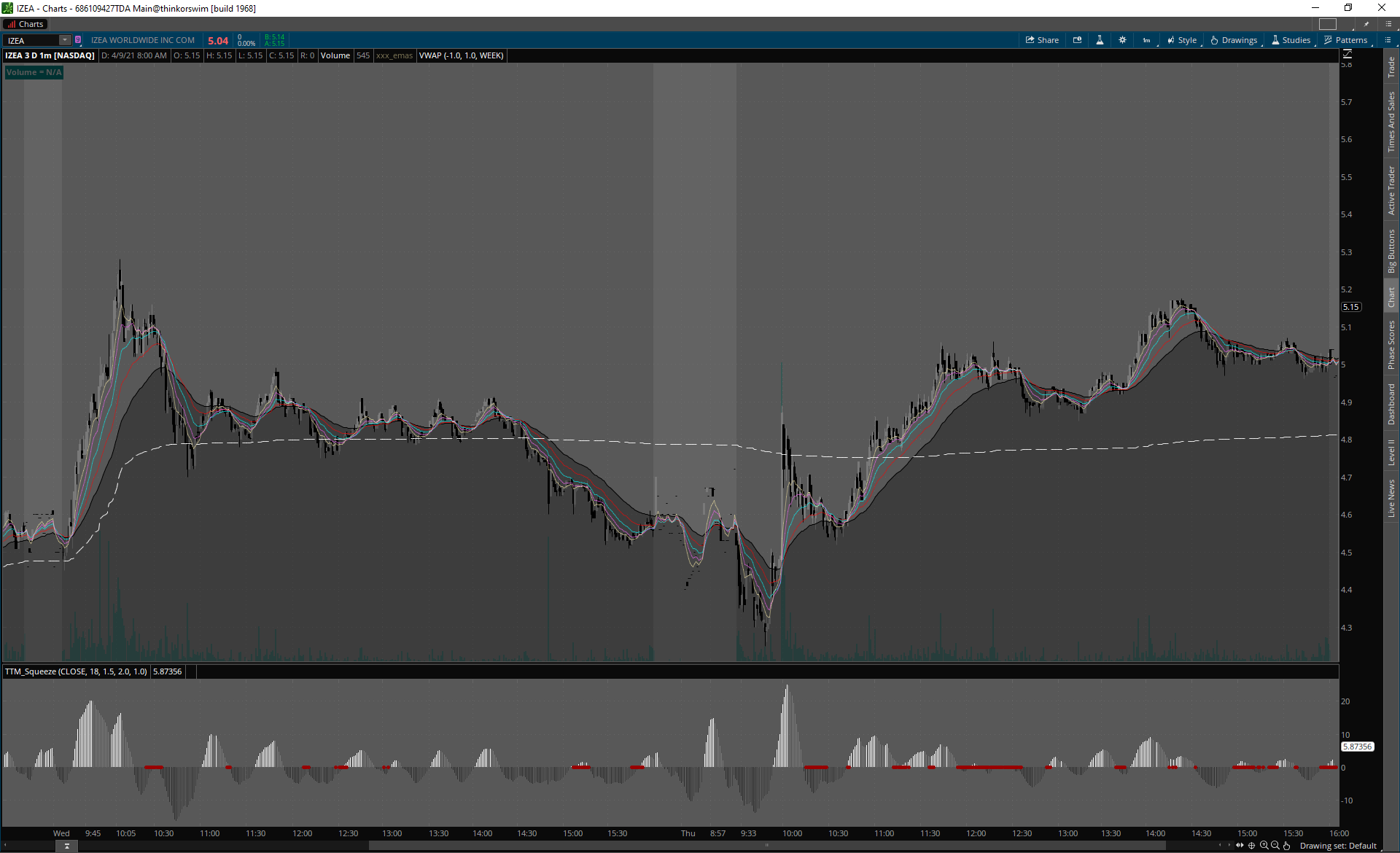Open chart settings gear icon
Viewport: 1400px width, 853px height.
1122,40
